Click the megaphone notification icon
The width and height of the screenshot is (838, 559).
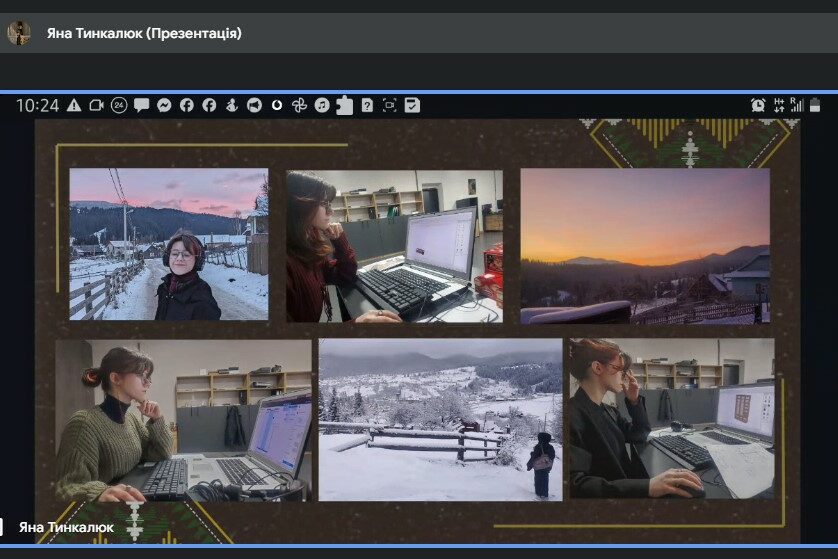(x=254, y=105)
